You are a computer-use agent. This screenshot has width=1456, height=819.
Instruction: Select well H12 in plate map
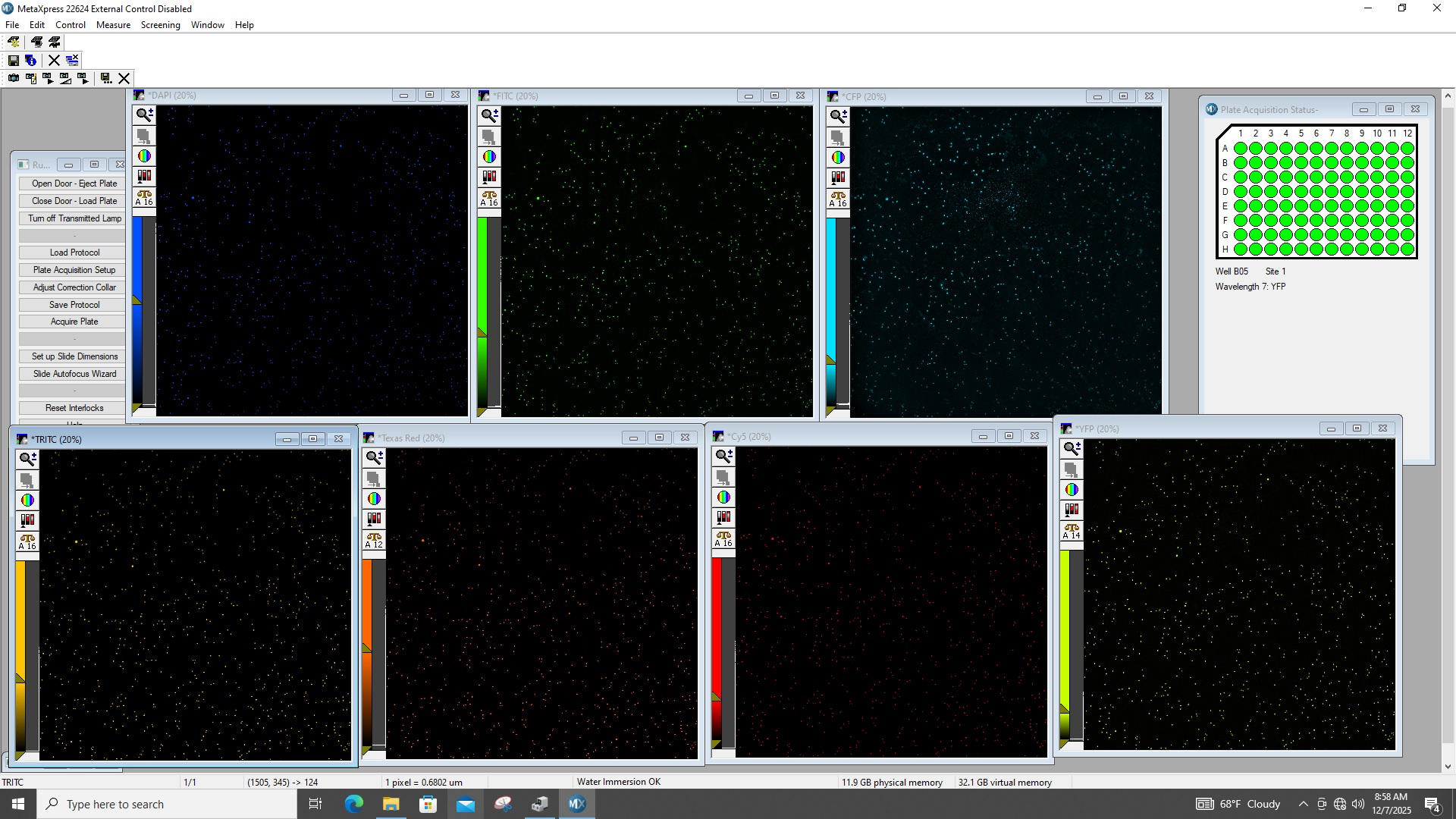[1407, 249]
